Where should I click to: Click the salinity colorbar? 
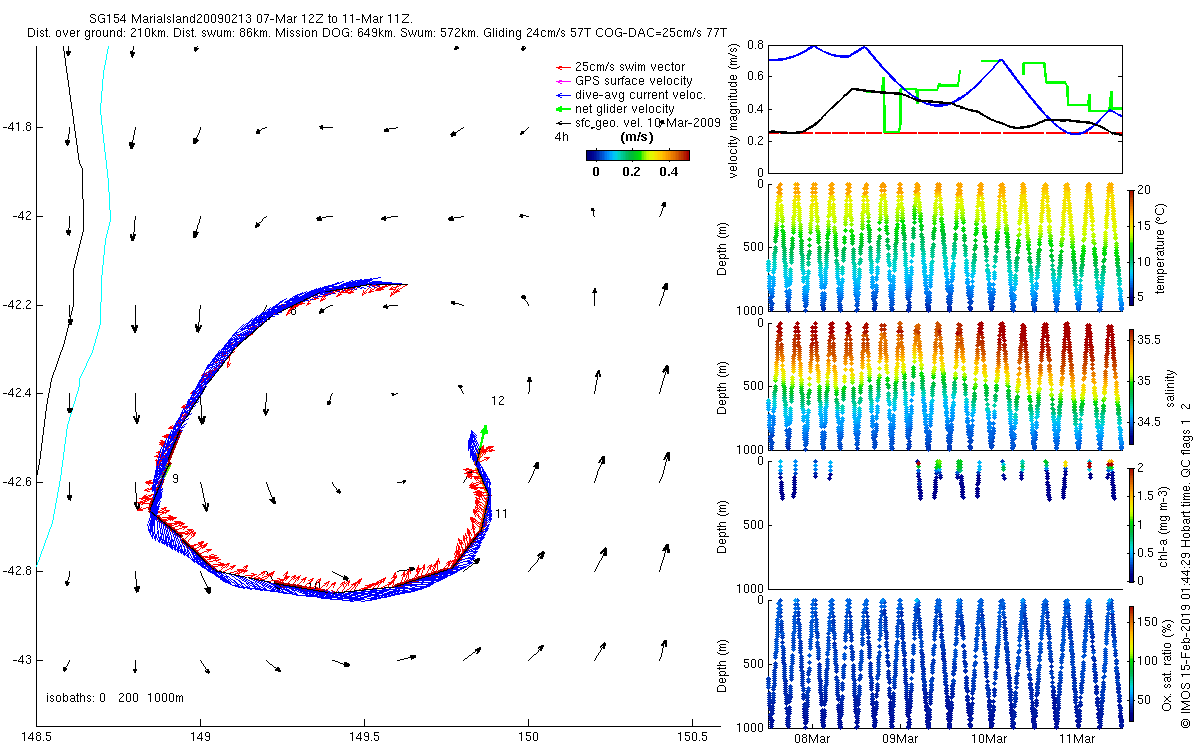tap(1133, 385)
